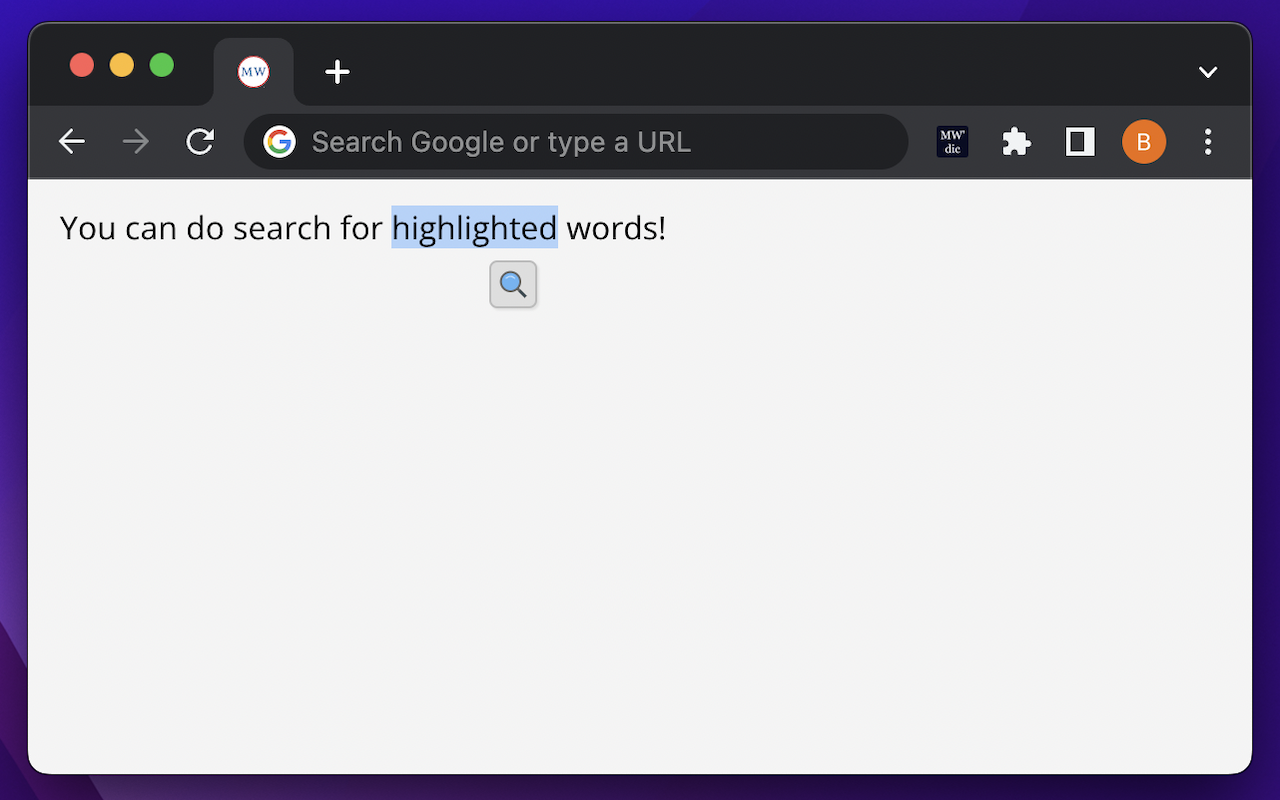1280x800 pixels.
Task: Select the Merriam-Webster tab
Action: point(254,72)
